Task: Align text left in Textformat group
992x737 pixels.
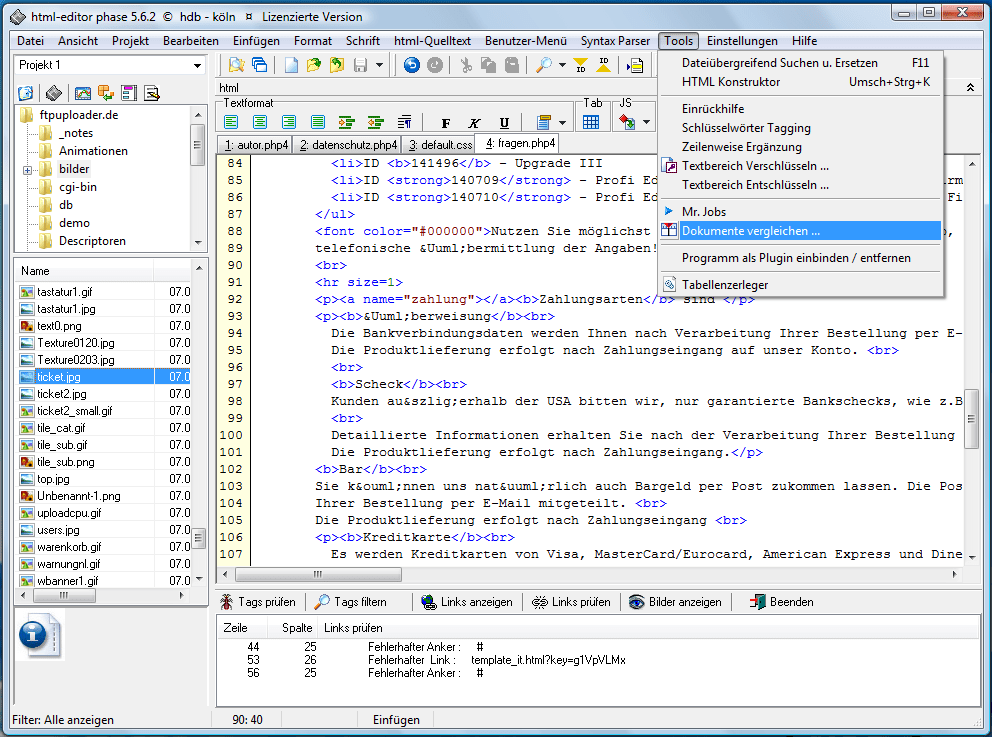Action: pos(232,122)
